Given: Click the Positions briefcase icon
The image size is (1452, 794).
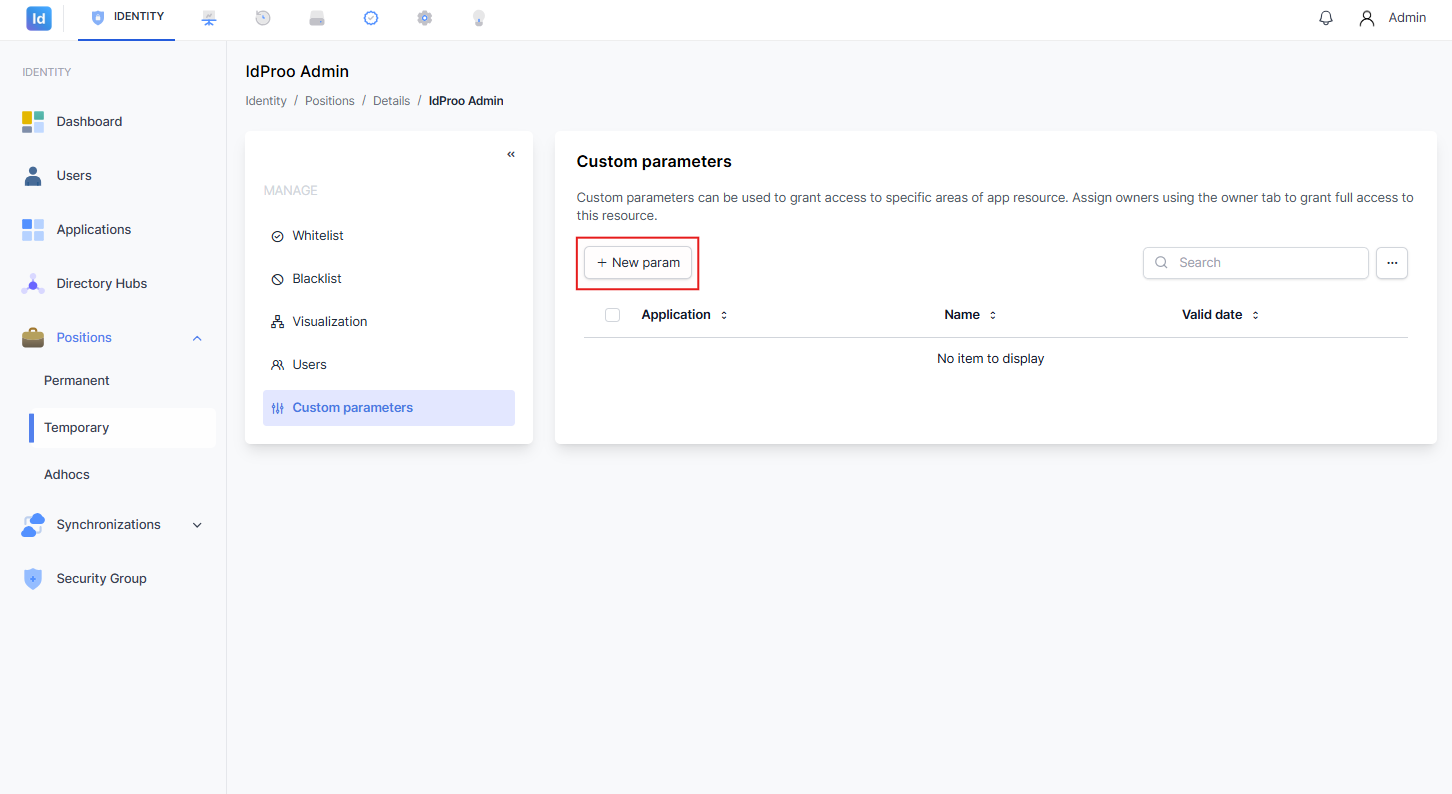Looking at the screenshot, I should (33, 338).
